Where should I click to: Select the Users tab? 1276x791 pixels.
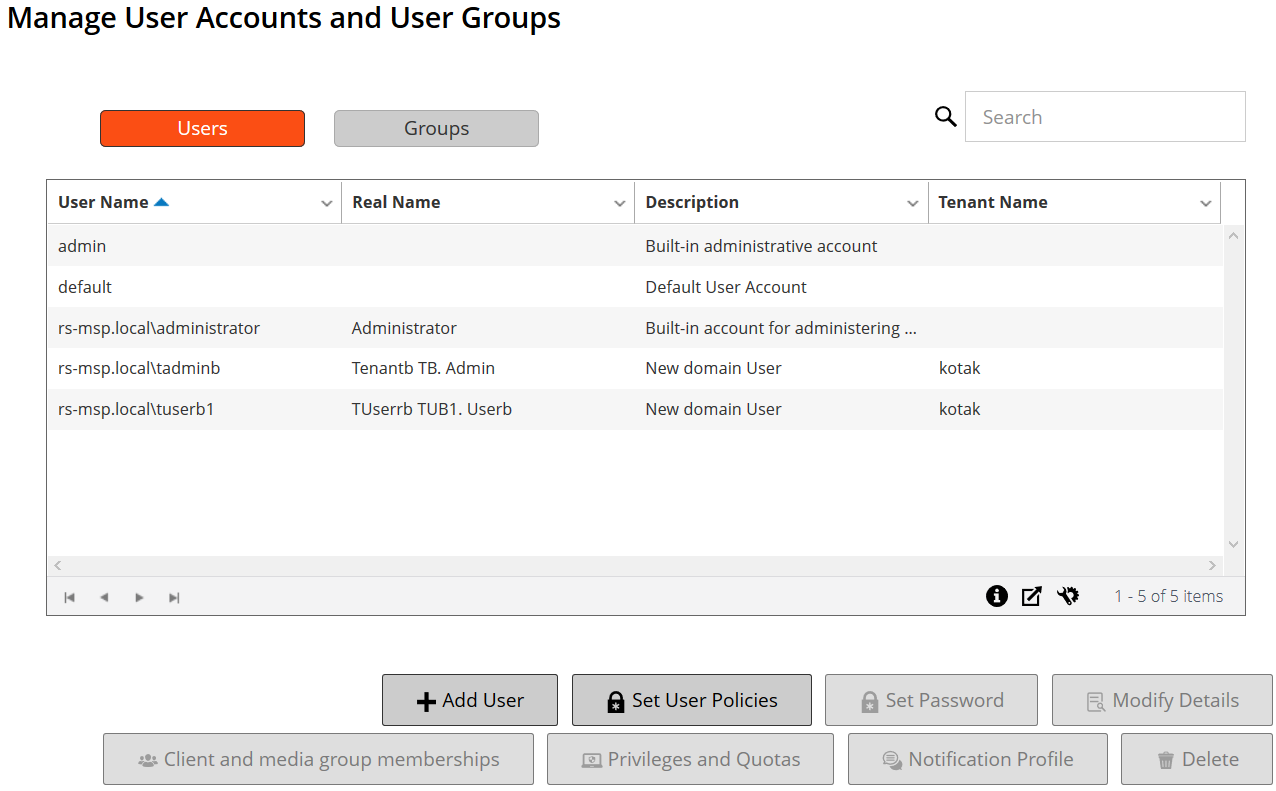pos(202,129)
